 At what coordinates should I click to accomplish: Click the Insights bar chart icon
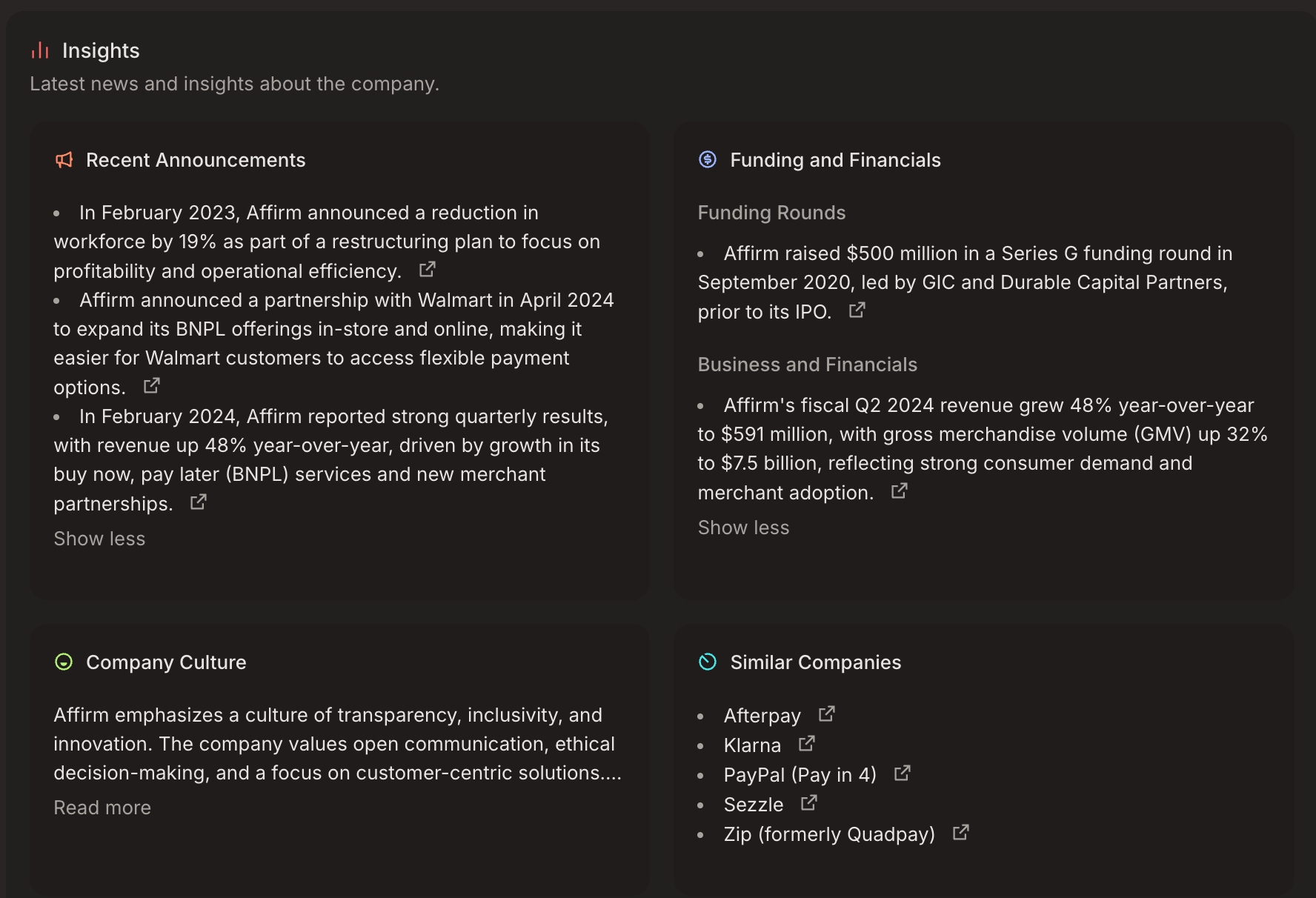click(40, 50)
